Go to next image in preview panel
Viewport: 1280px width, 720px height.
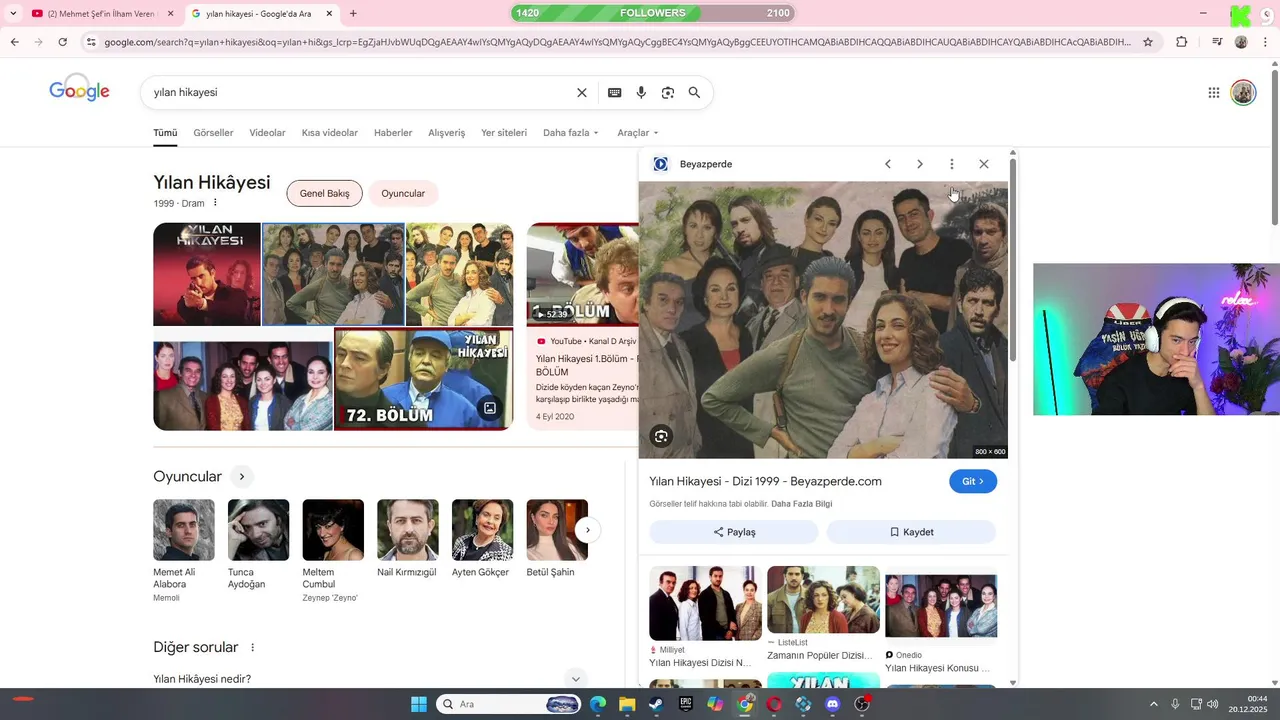click(x=920, y=164)
